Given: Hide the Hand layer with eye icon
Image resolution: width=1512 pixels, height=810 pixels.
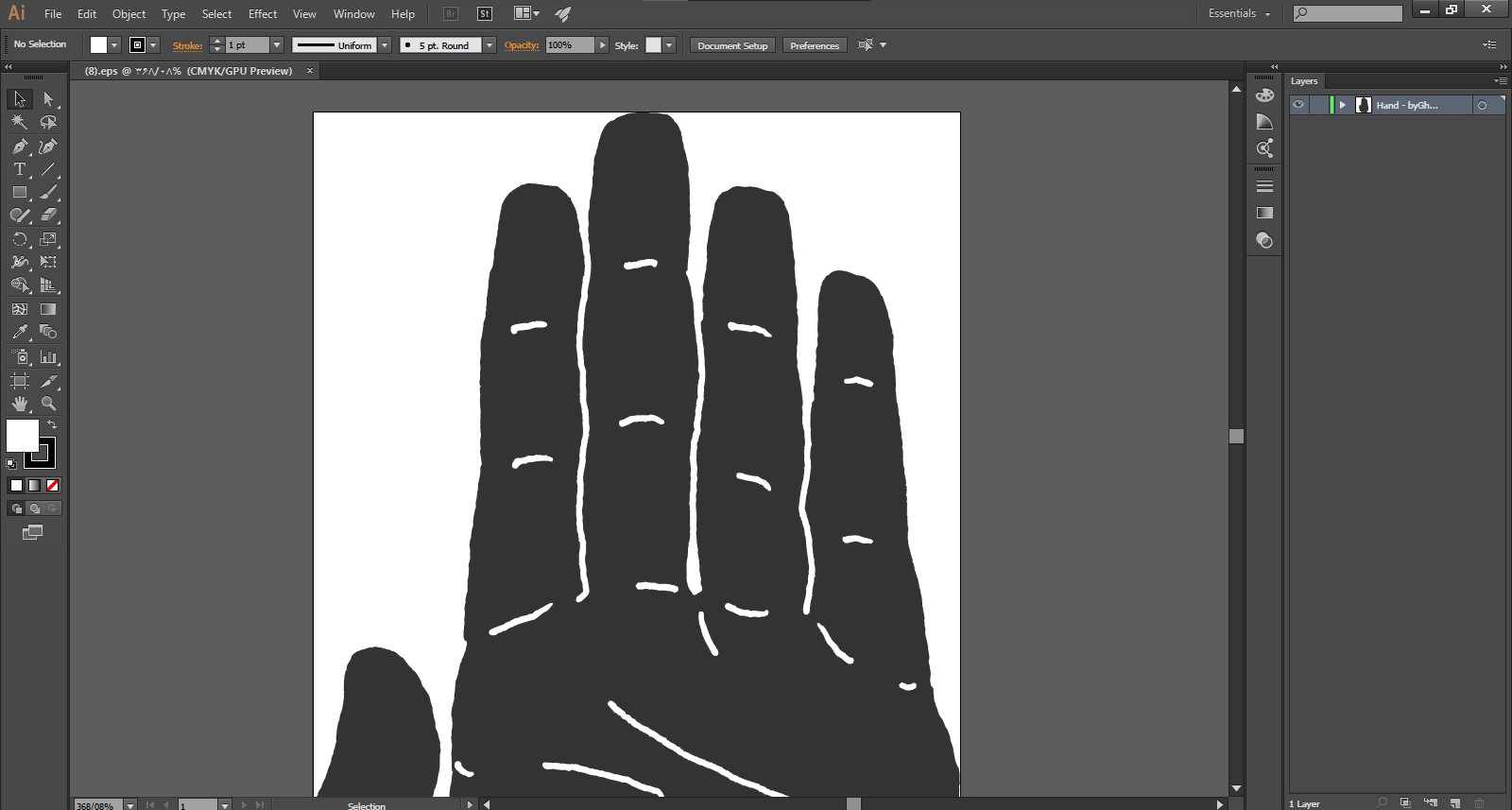Looking at the screenshot, I should click(1298, 105).
